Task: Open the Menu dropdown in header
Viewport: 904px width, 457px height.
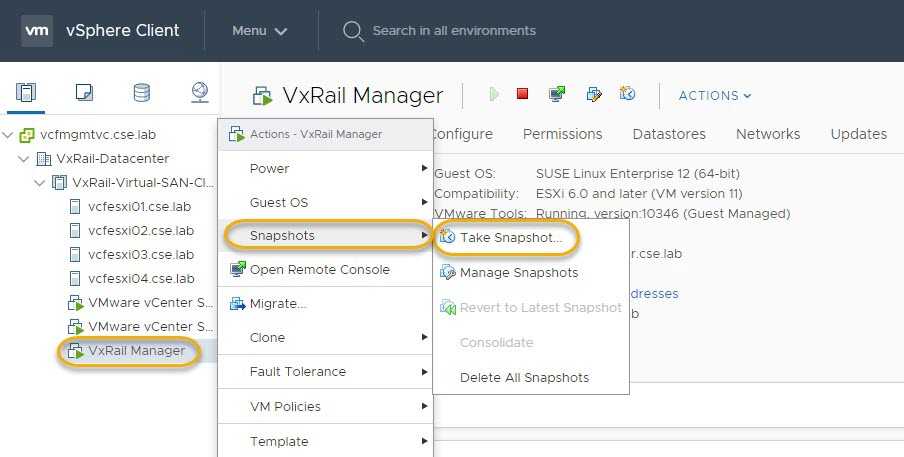Action: 259,31
